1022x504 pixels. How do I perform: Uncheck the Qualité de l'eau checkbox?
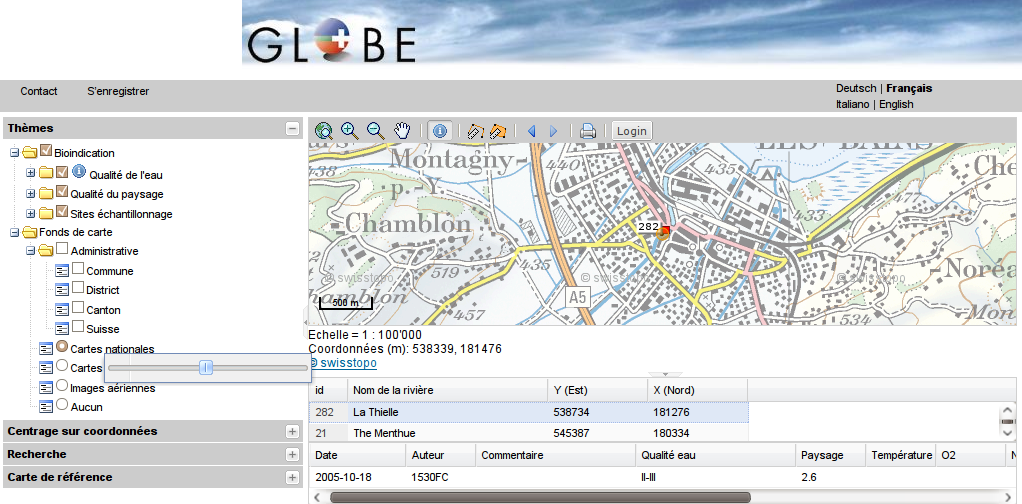[62, 172]
